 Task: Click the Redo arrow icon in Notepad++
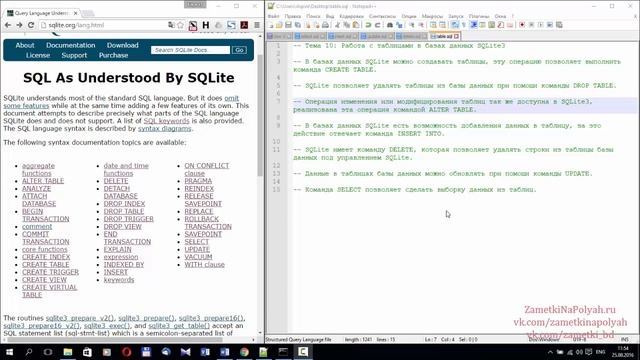coord(378,25)
